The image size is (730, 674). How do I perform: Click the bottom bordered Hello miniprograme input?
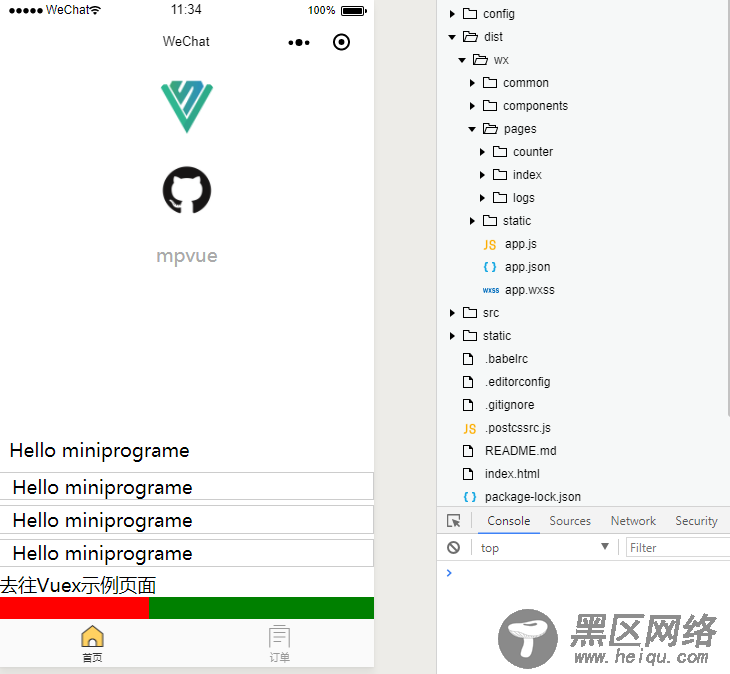187,553
